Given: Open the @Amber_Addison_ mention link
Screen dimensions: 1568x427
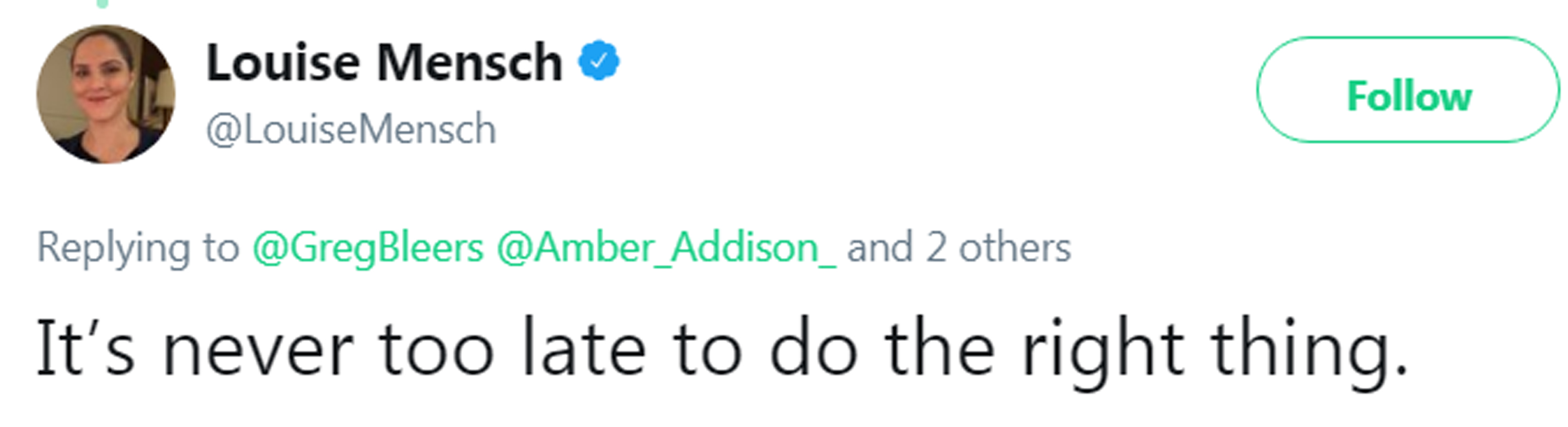Looking at the screenshot, I should click(667, 247).
